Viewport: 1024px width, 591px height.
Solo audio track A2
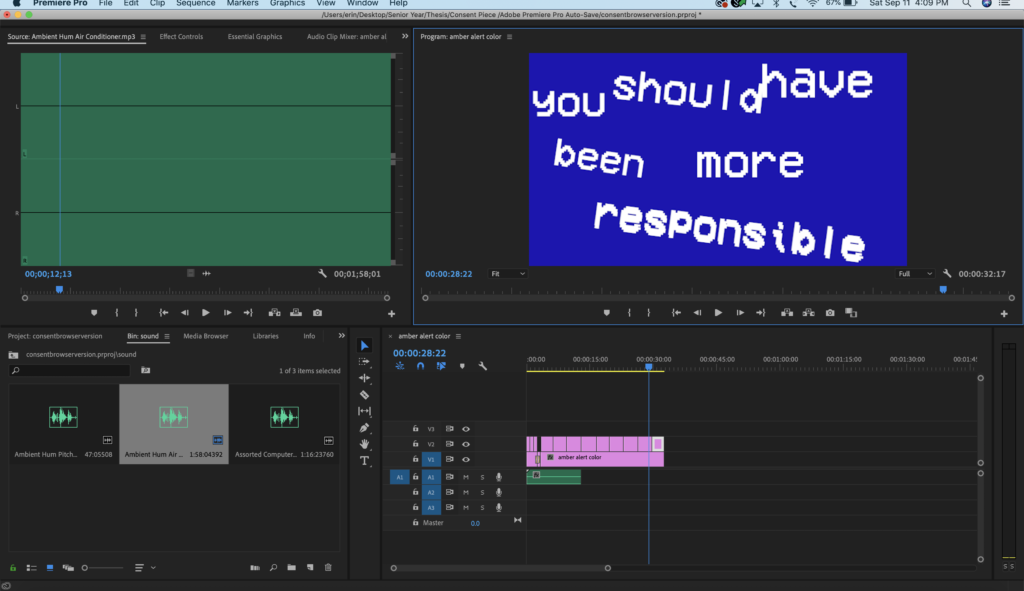click(483, 492)
